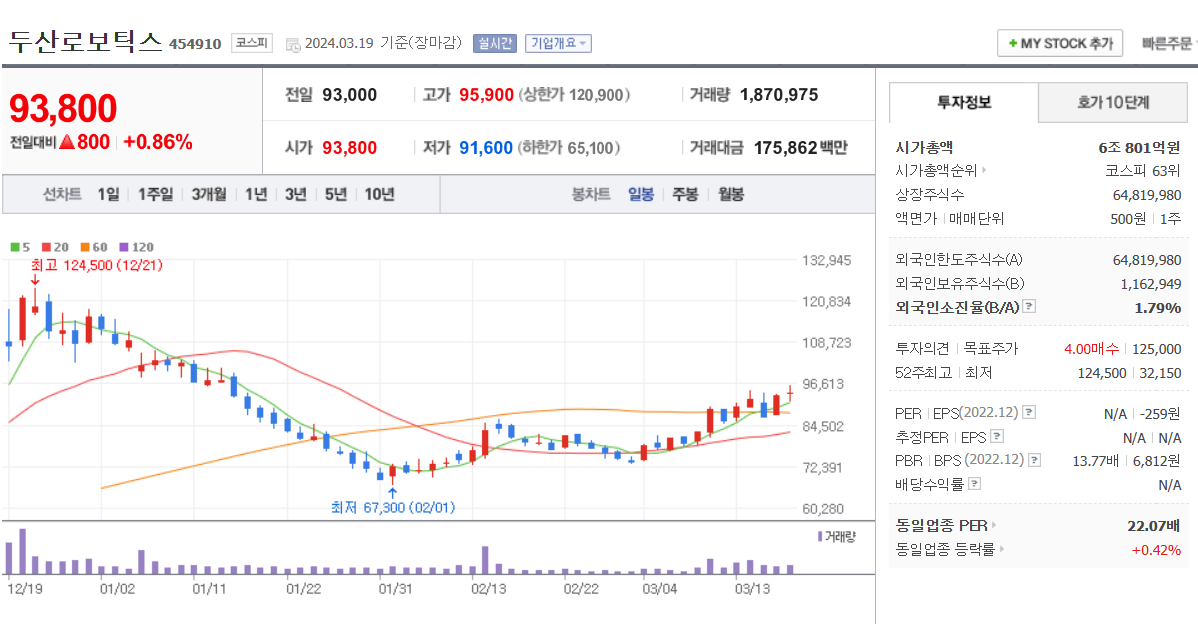Screen dimensions: 1198x624
Task: Click the calendar icon beside 2024.03.19
Action: click(x=293, y=44)
